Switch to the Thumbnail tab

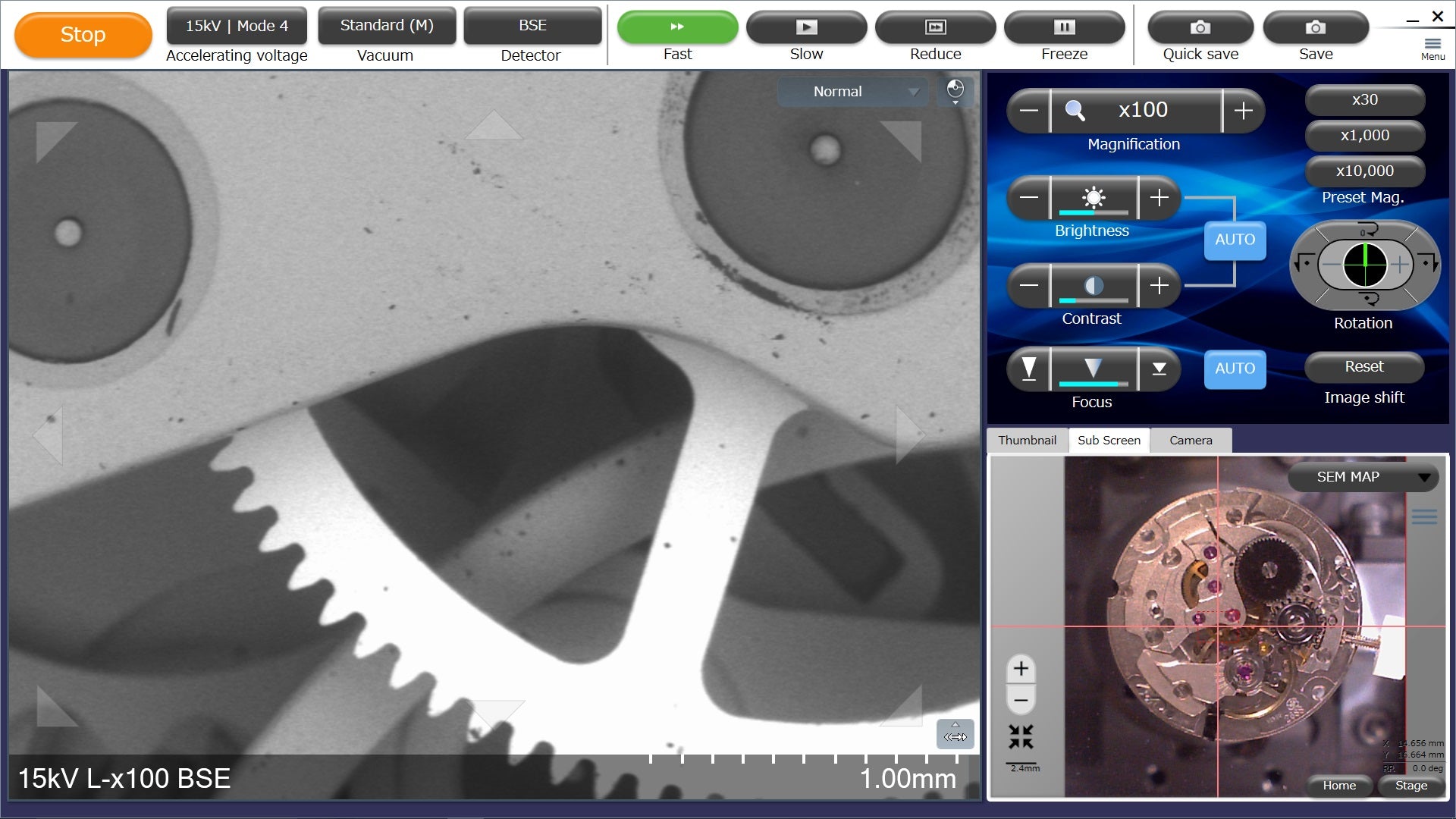point(1028,440)
